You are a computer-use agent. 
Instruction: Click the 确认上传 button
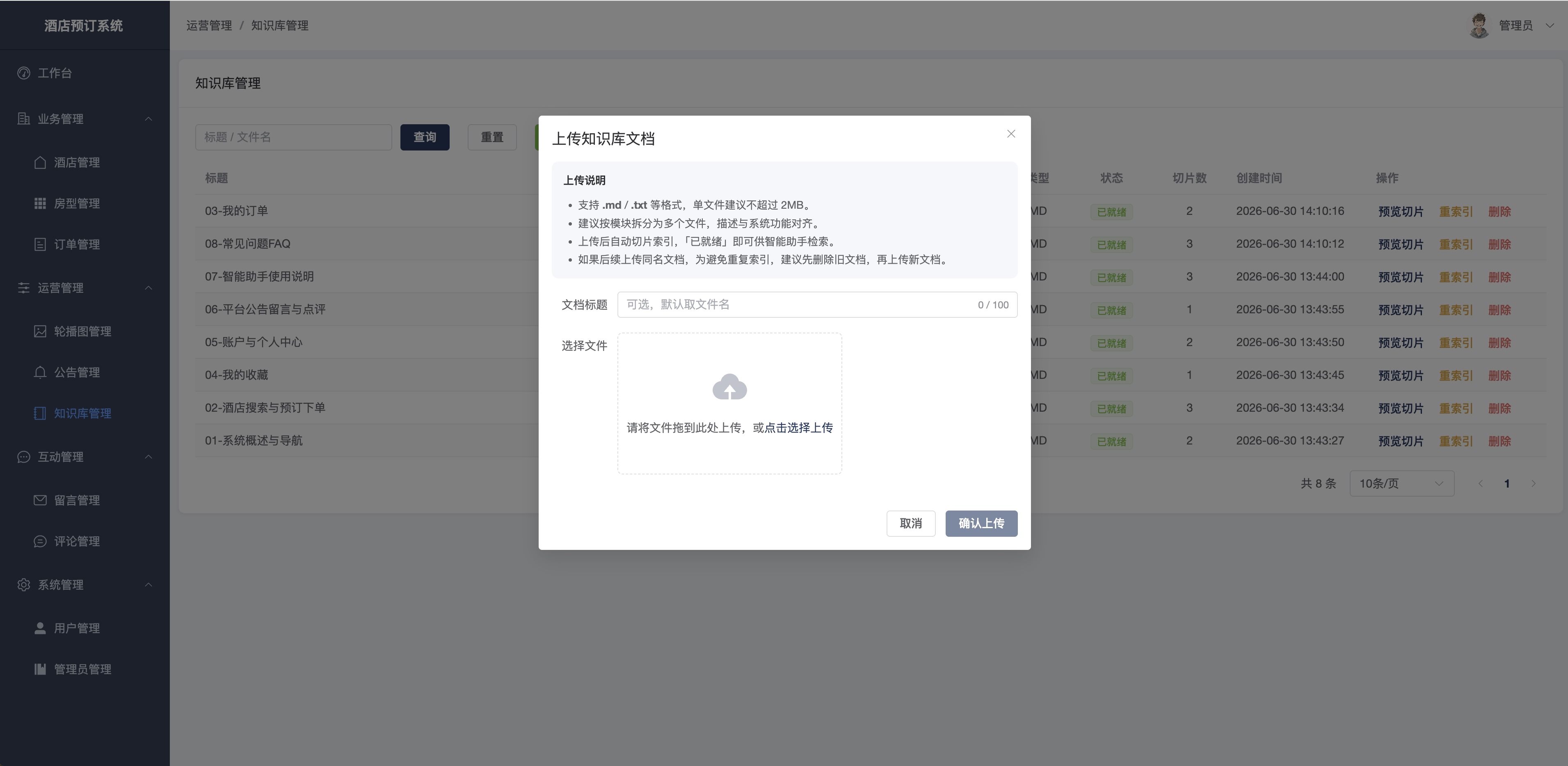point(981,523)
